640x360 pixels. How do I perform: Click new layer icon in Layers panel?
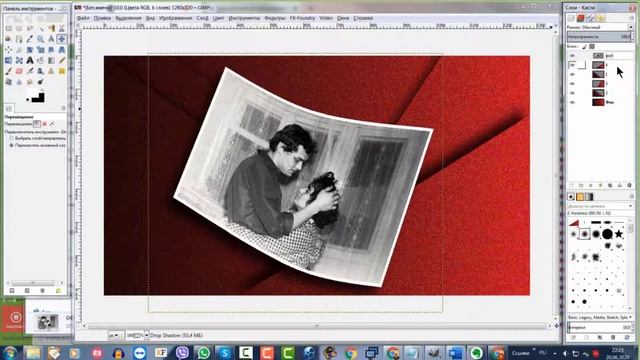click(x=571, y=186)
